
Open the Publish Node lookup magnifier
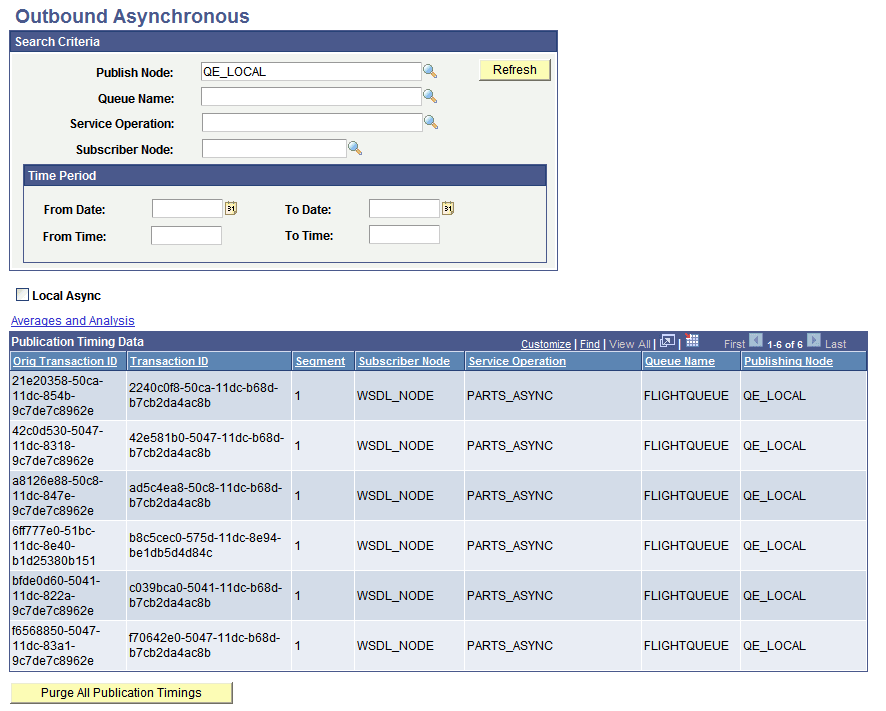pyautogui.click(x=431, y=71)
